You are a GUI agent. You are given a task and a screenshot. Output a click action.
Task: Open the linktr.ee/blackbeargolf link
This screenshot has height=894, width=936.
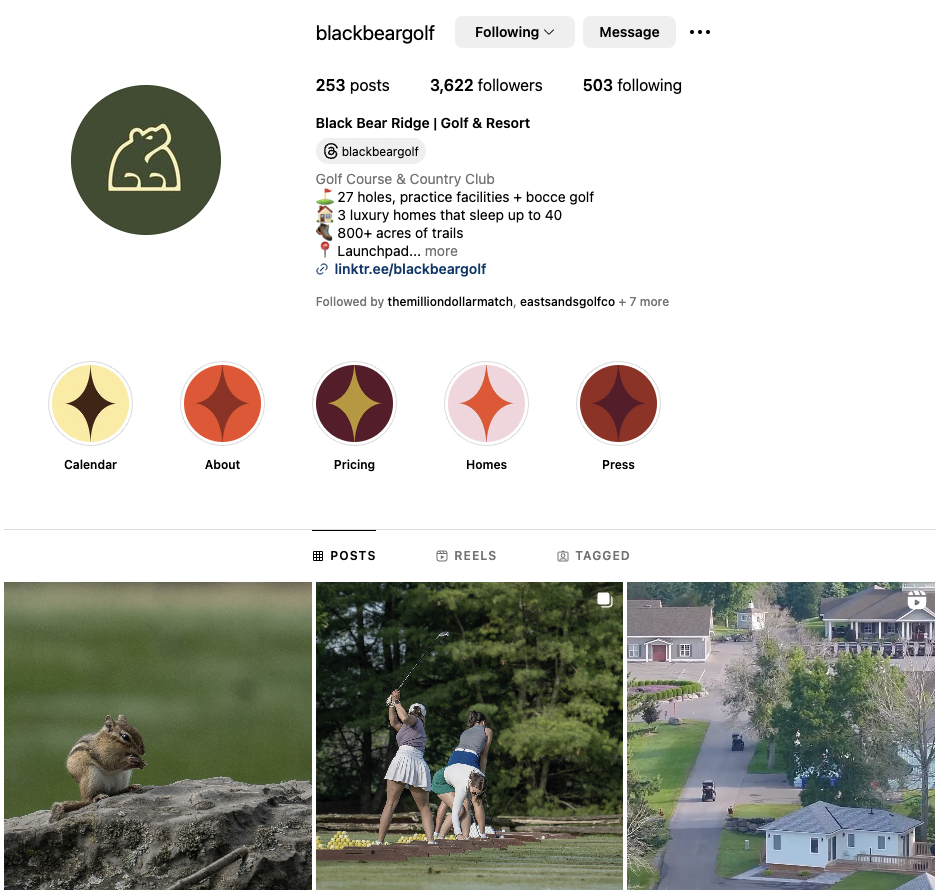pyautogui.click(x=410, y=269)
